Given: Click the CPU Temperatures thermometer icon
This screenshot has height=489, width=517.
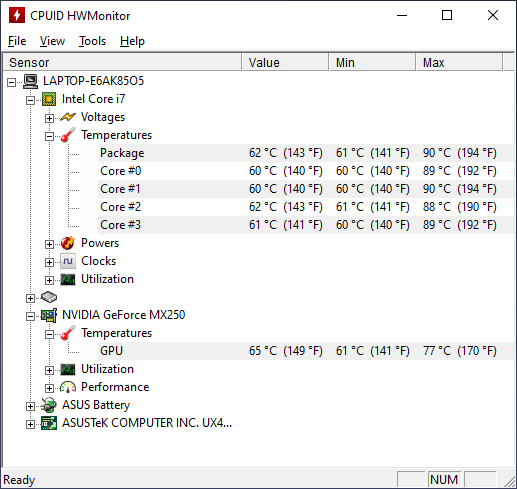Looking at the screenshot, I should click(68, 135).
